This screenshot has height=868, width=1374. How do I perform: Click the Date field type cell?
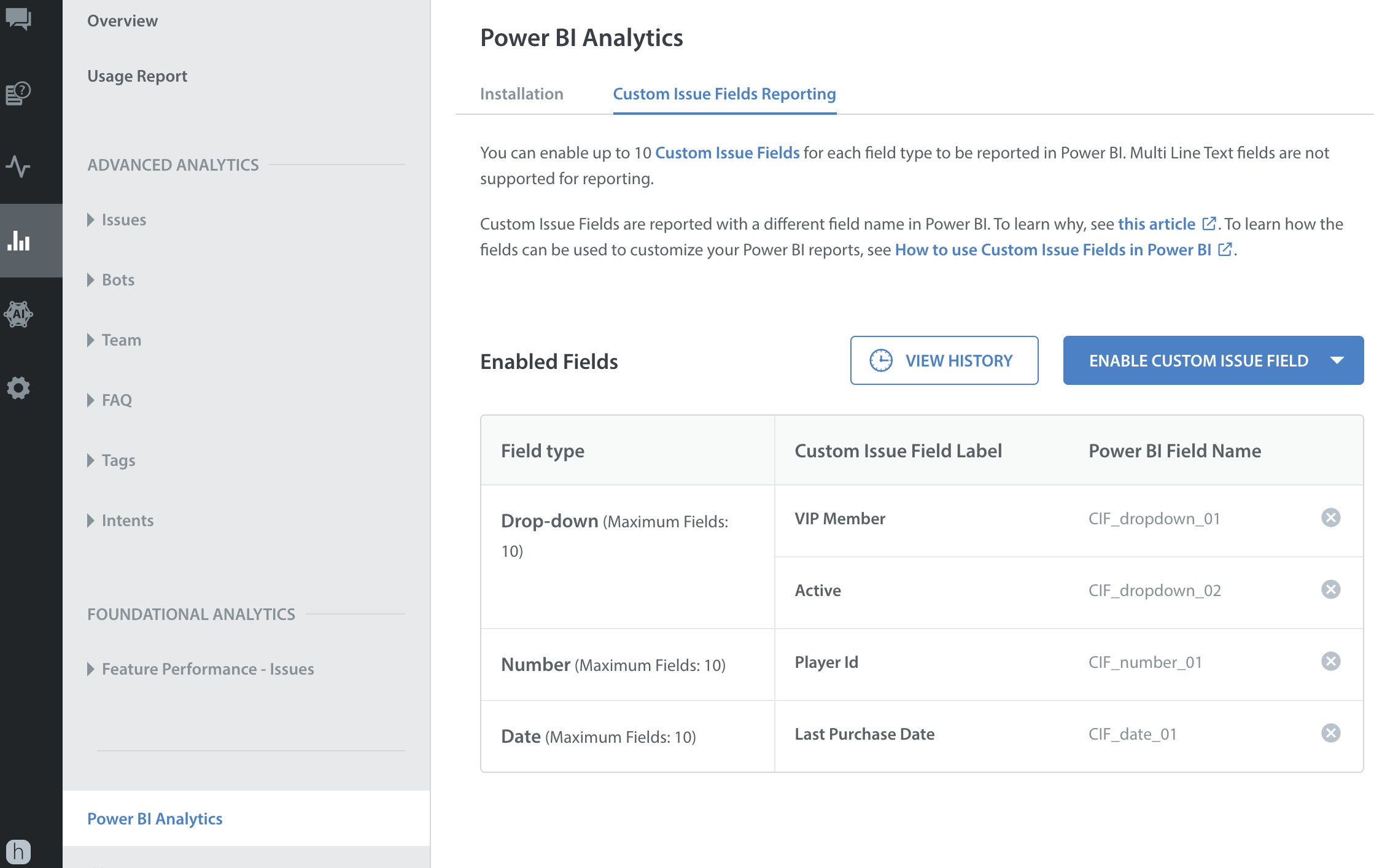627,736
